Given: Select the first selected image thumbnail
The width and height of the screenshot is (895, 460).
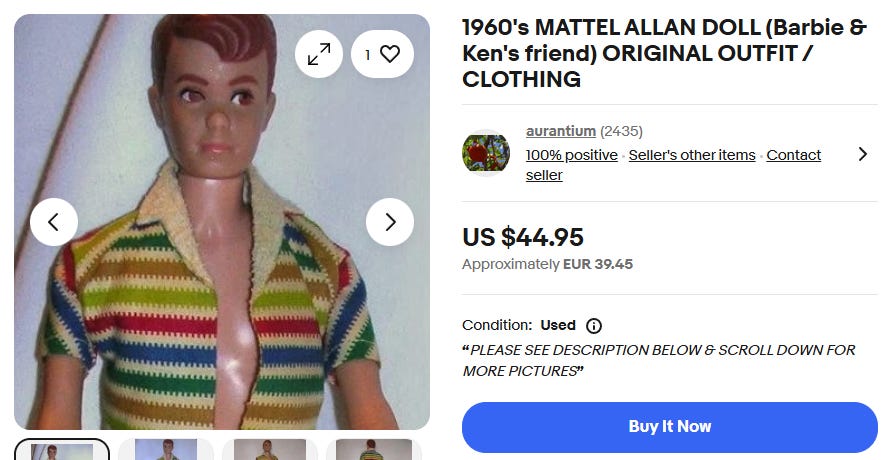Looking at the screenshot, I should (62, 450).
